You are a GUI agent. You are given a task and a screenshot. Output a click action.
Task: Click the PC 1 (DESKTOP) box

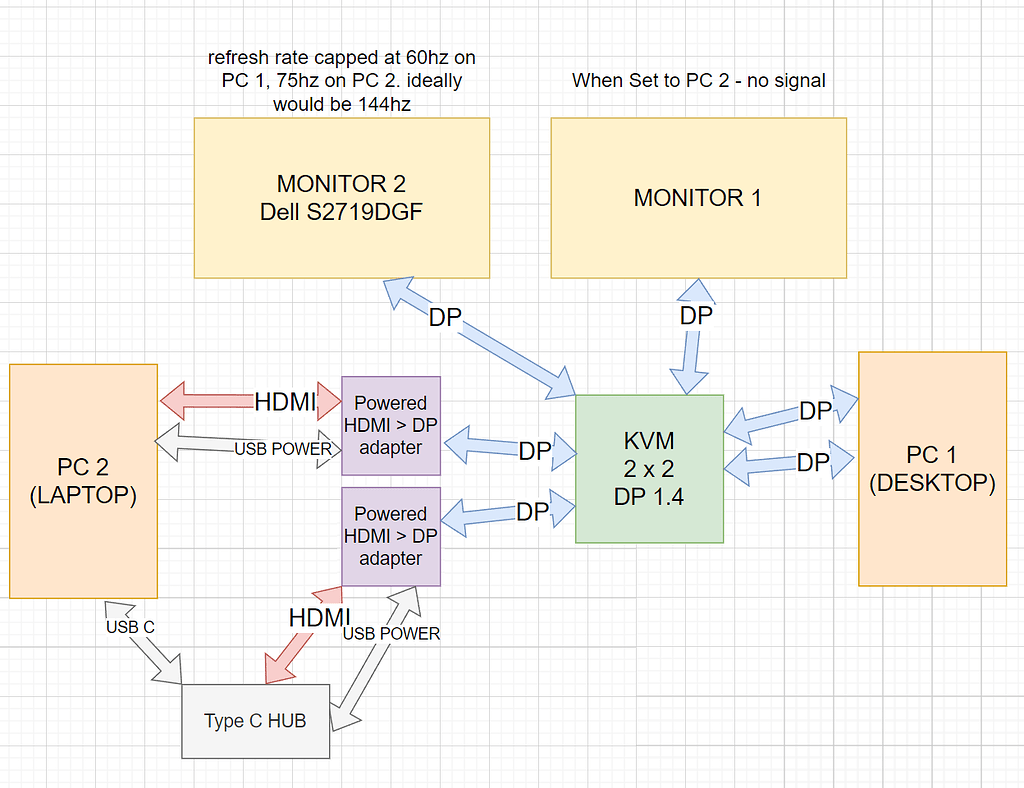coord(931,468)
